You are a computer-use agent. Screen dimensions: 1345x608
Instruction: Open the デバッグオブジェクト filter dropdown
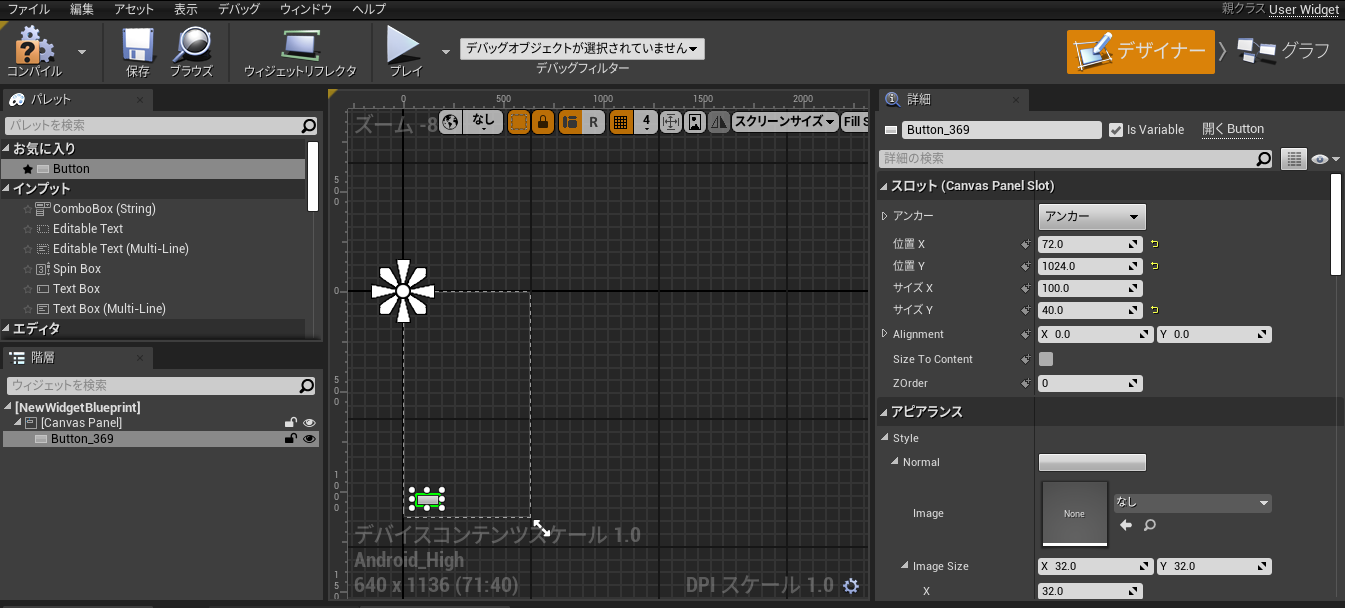coord(581,47)
